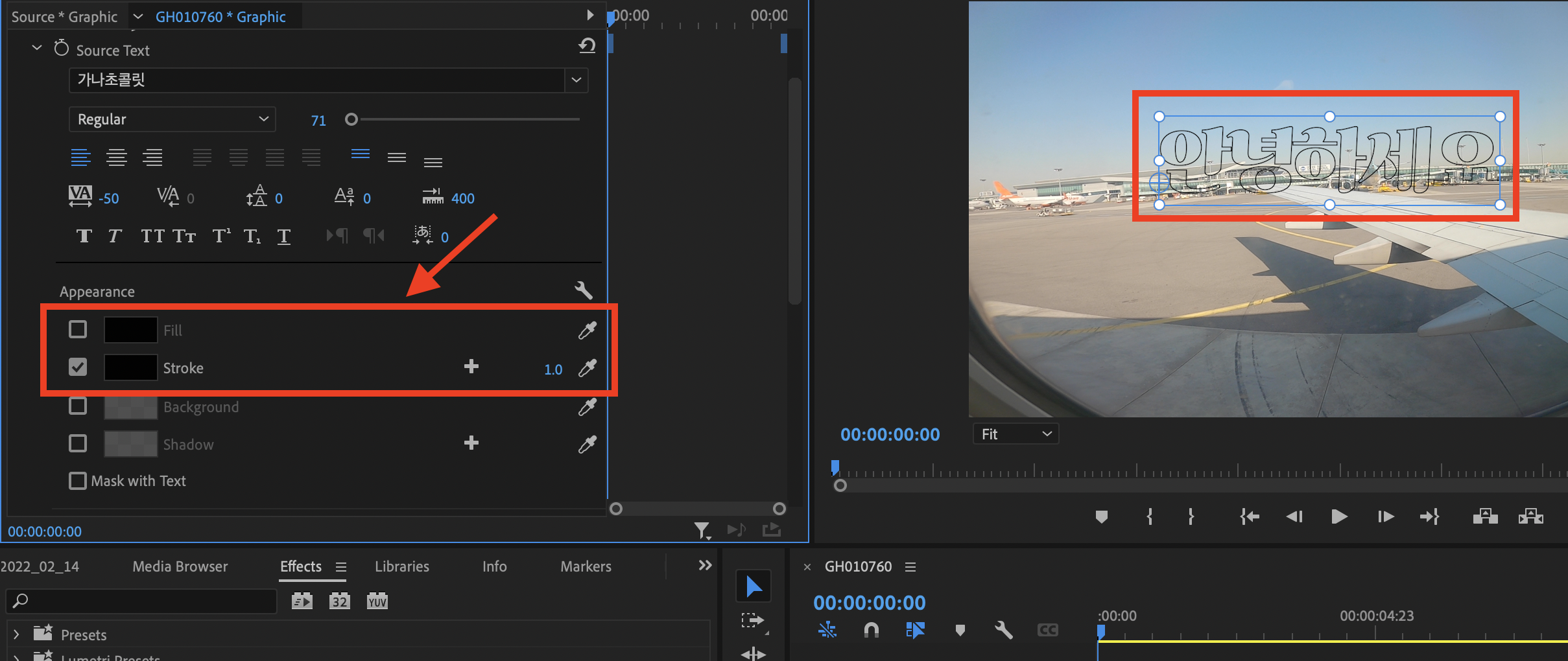Screen dimensions: 1568x661
Task: Go to In point
Action: 1250,516
